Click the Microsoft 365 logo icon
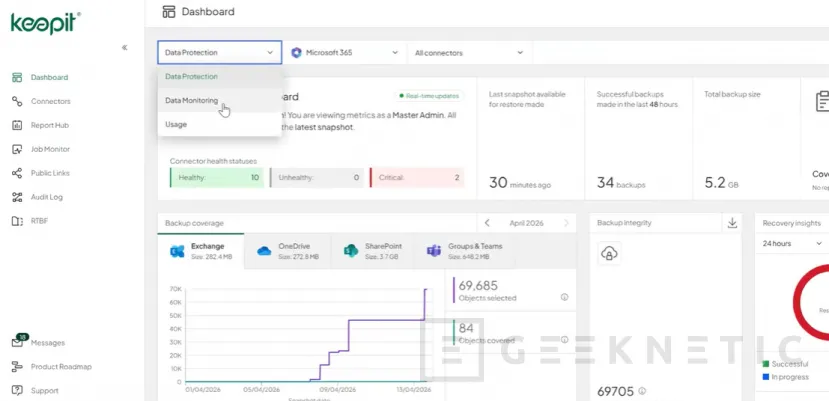829x401 pixels. [297, 53]
